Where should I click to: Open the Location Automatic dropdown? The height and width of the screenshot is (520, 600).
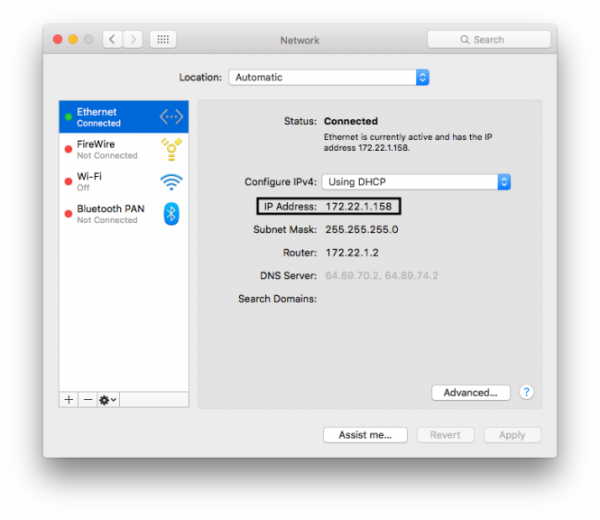pyautogui.click(x=329, y=77)
